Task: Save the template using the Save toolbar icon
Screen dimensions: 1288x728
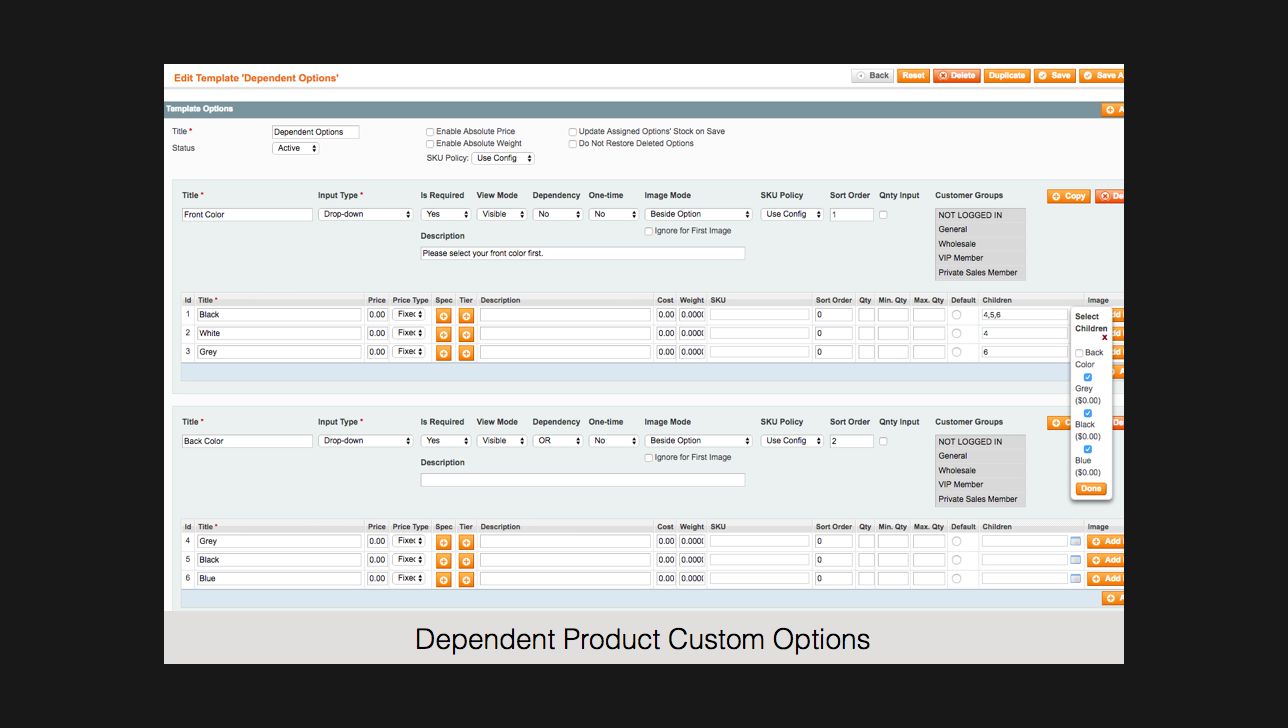Action: (x=1054, y=75)
